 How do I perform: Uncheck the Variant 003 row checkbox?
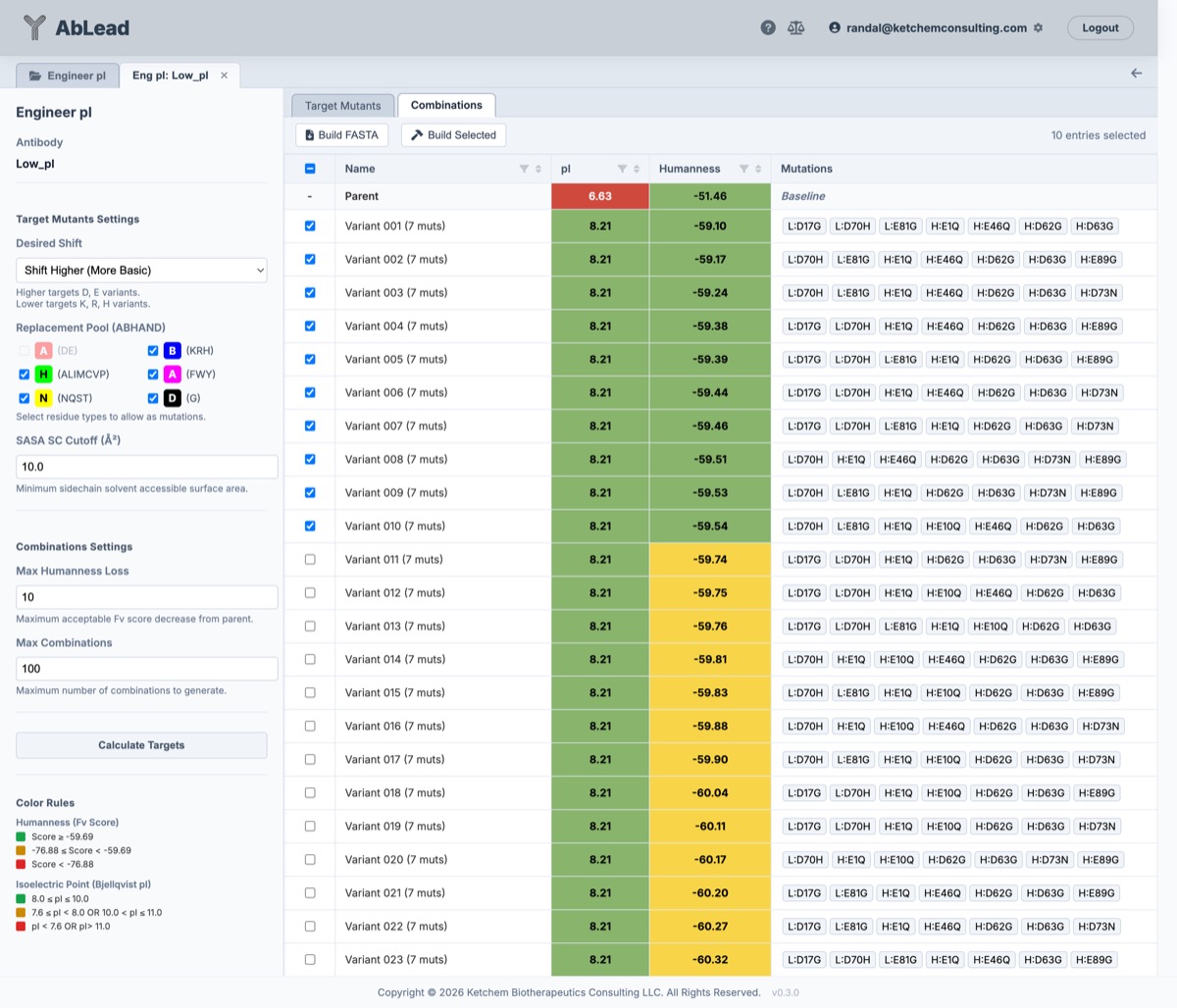(x=310, y=292)
